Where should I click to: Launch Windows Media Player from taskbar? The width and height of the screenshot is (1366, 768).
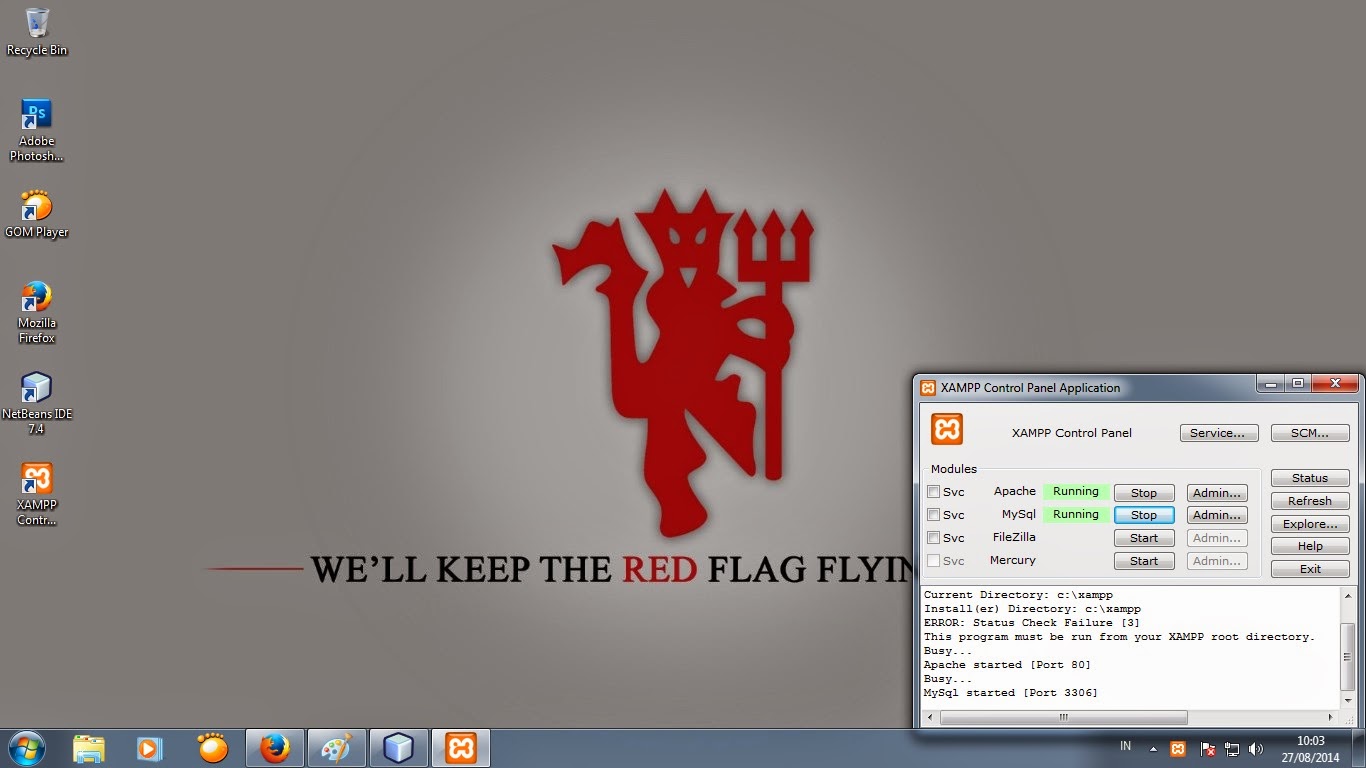(148, 748)
